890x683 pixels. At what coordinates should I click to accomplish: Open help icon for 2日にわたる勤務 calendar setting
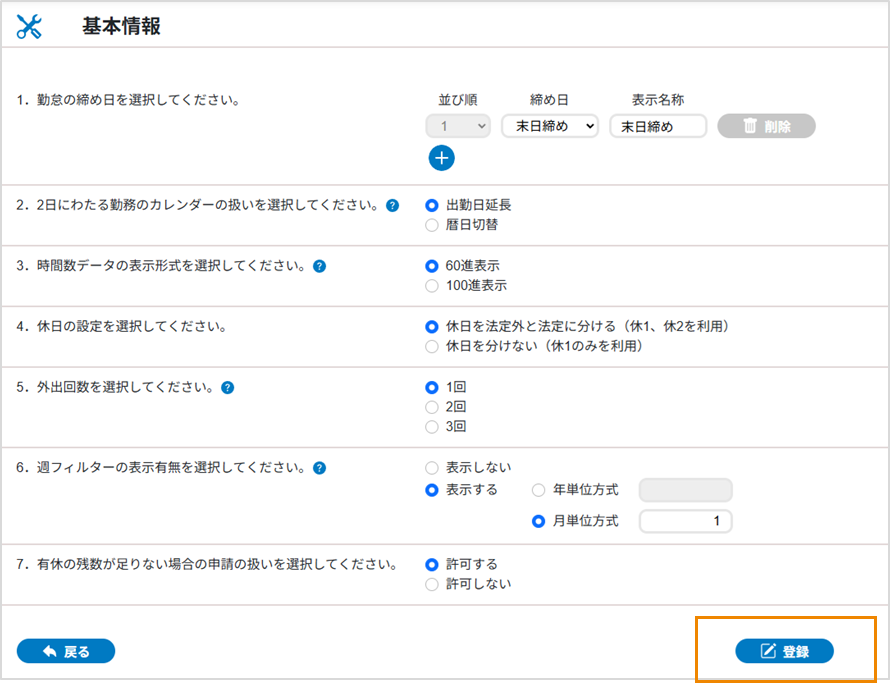point(392,205)
